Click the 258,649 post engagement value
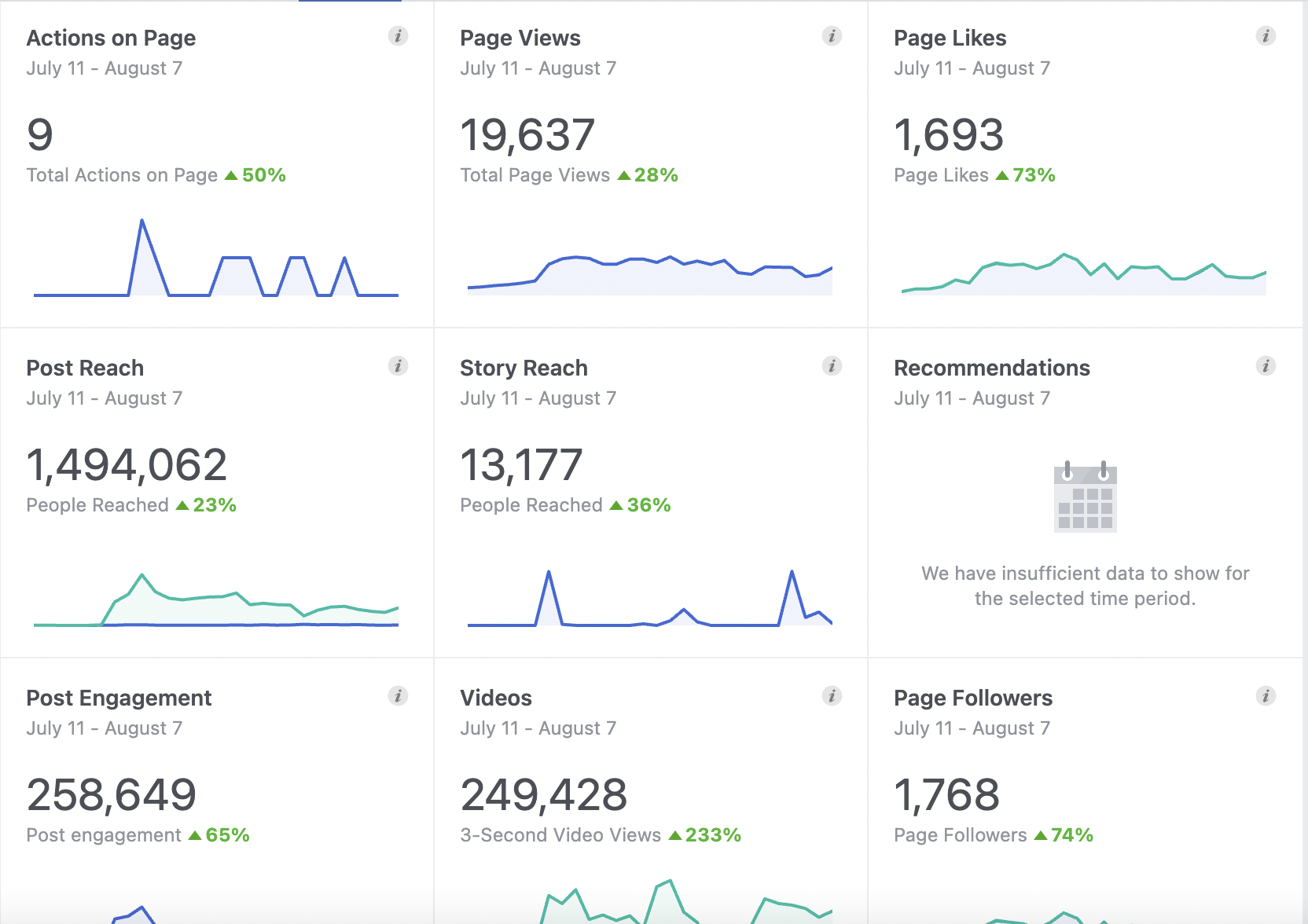The height and width of the screenshot is (924, 1308). coord(112,795)
